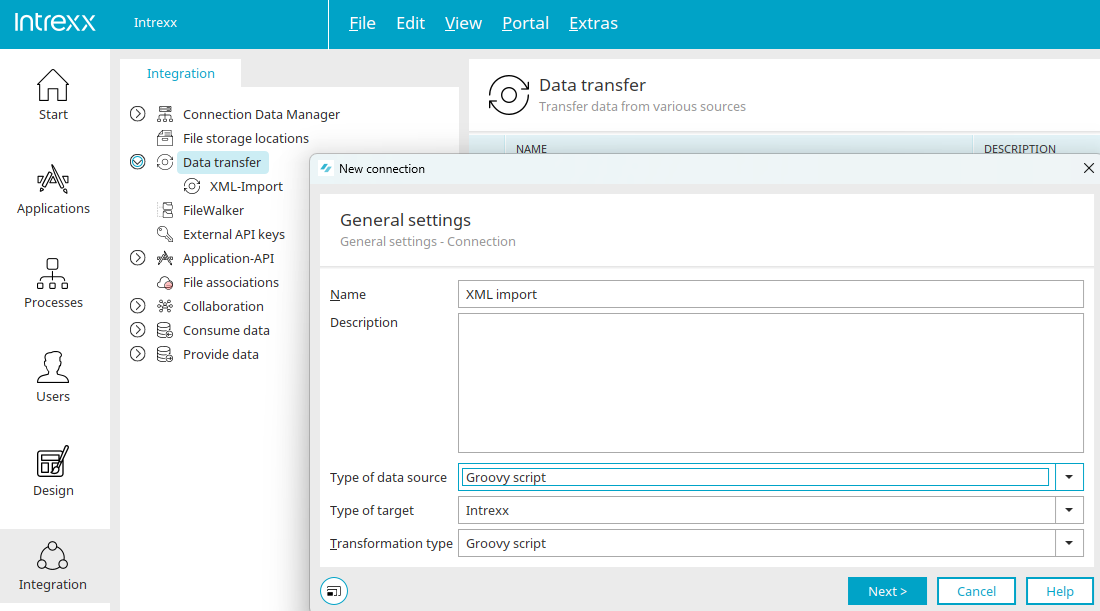The image size is (1100, 611).
Task: Click the large Data transfer header icon
Action: click(509, 95)
